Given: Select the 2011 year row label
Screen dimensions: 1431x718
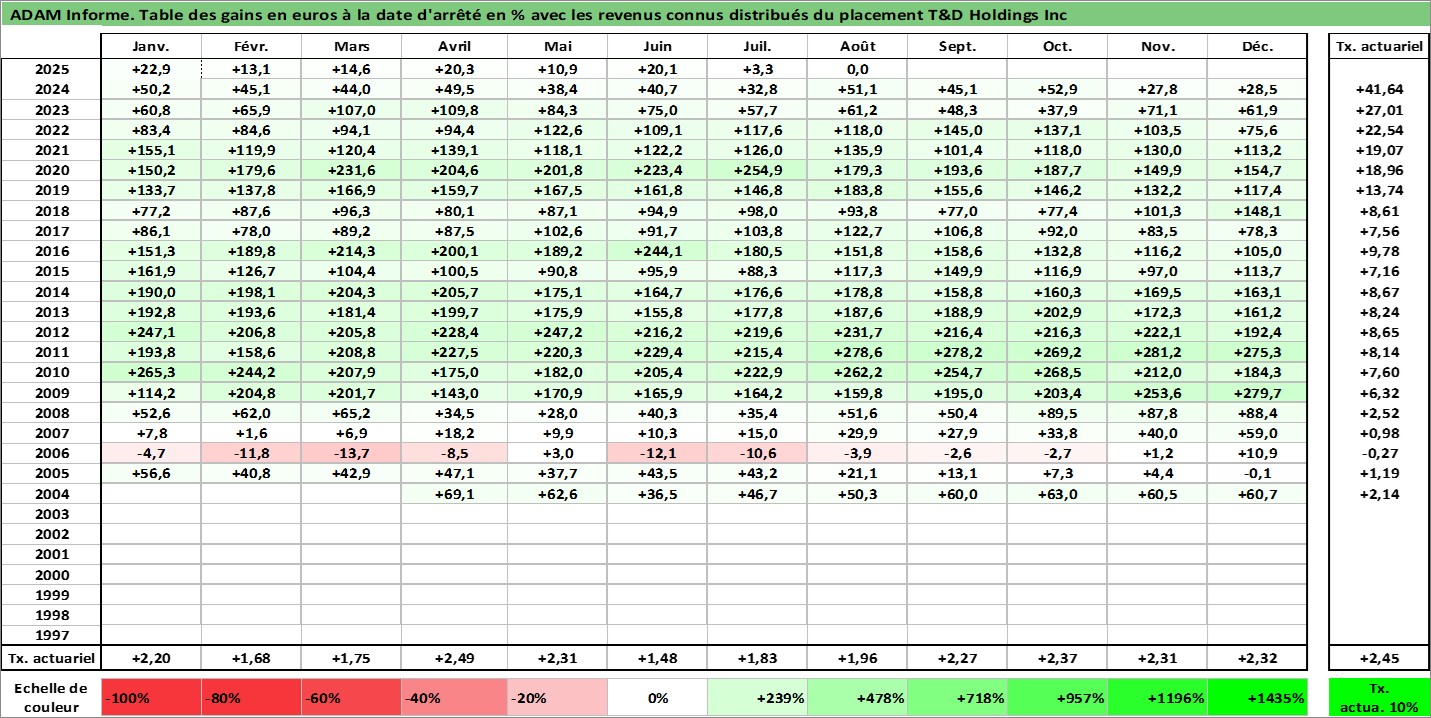Looking at the screenshot, I should [x=51, y=352].
